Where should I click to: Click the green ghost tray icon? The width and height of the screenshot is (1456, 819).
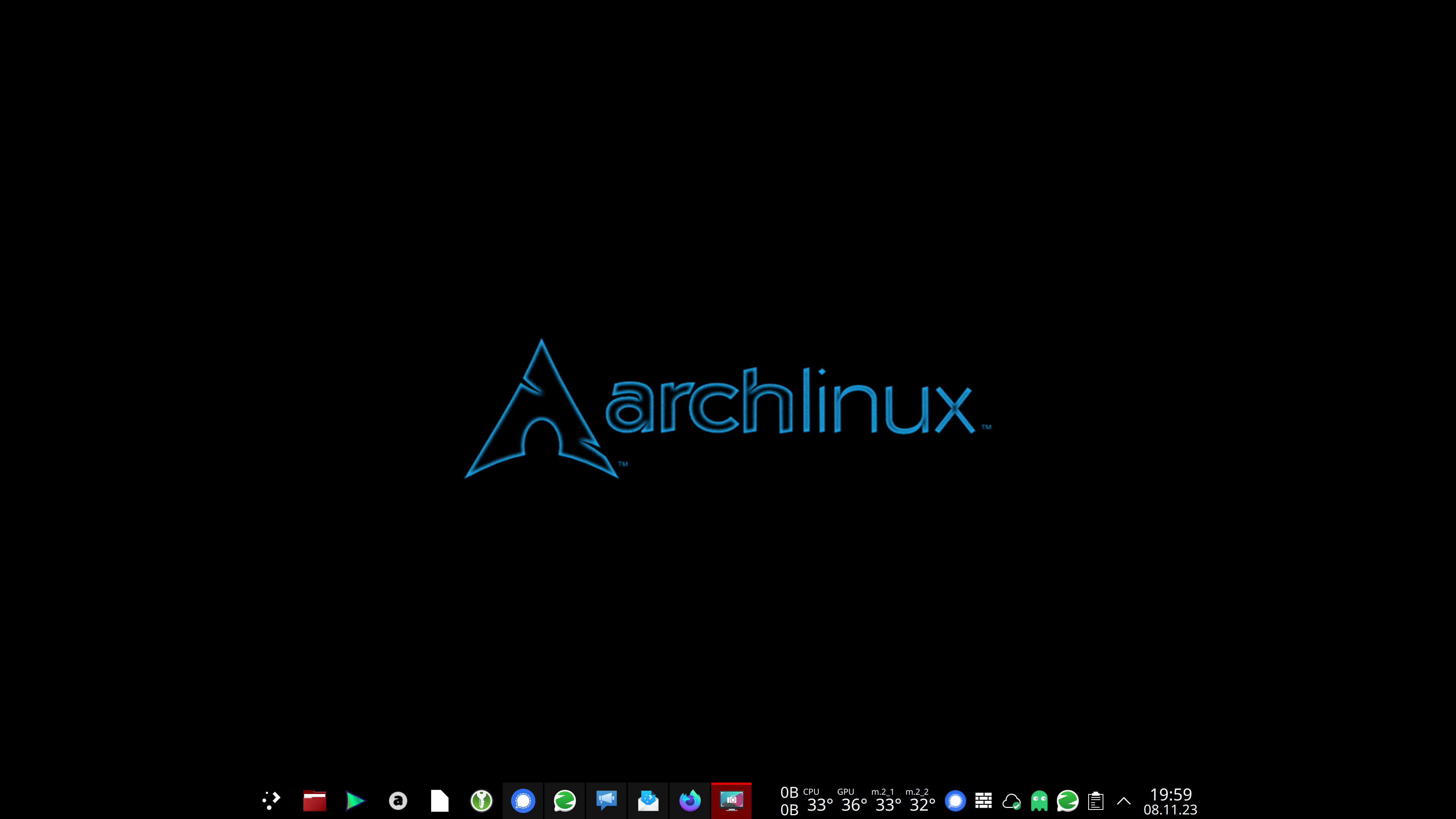(1039, 800)
